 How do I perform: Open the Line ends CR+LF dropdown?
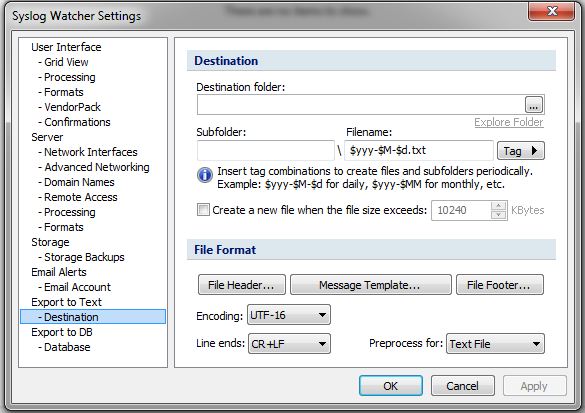(x=289, y=344)
